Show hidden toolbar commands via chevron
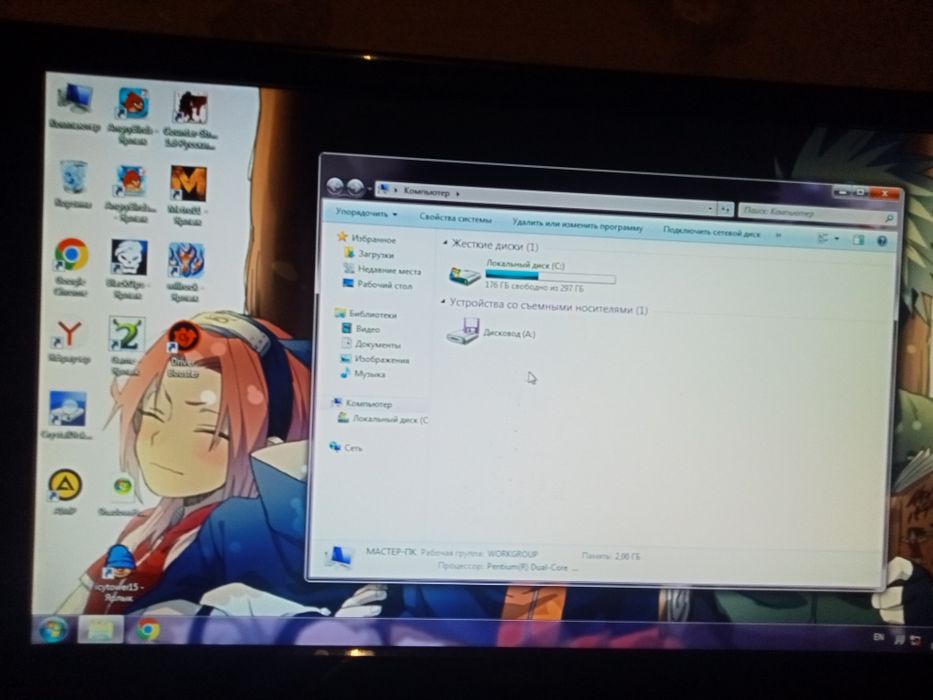This screenshot has height=700, width=933. point(778,235)
